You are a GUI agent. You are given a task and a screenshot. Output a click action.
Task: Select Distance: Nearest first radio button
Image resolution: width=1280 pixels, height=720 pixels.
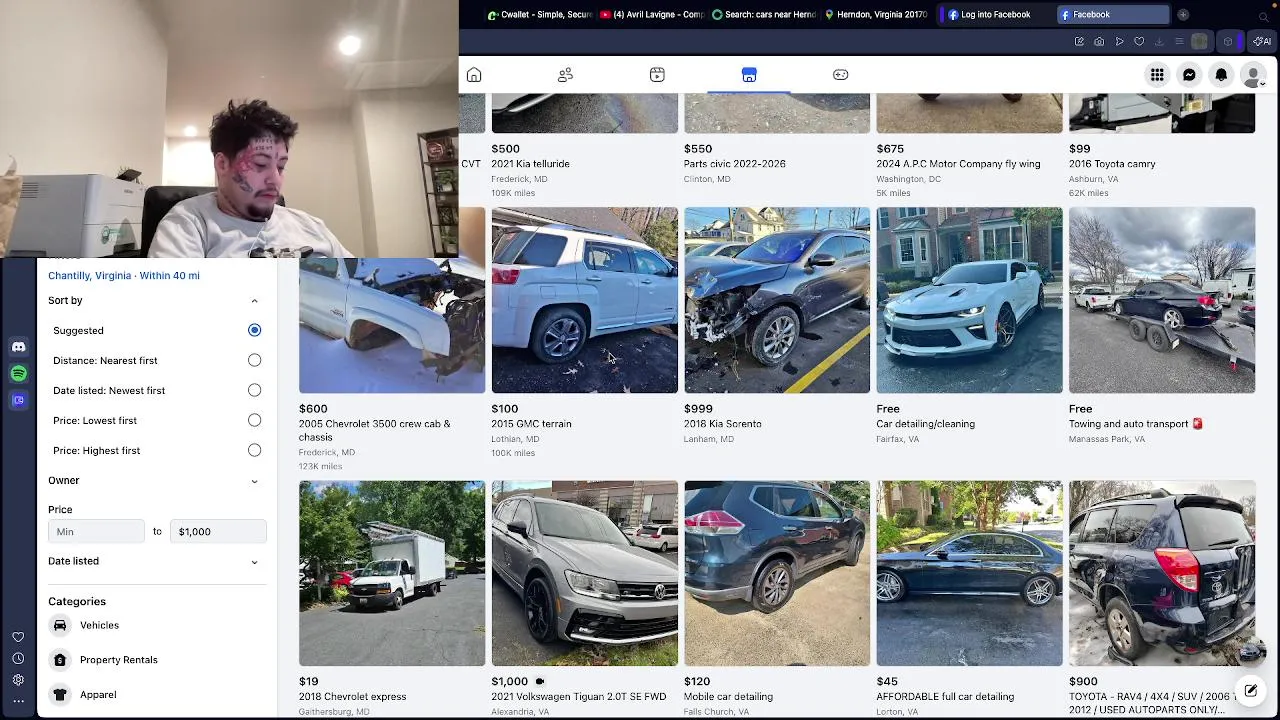click(x=254, y=360)
